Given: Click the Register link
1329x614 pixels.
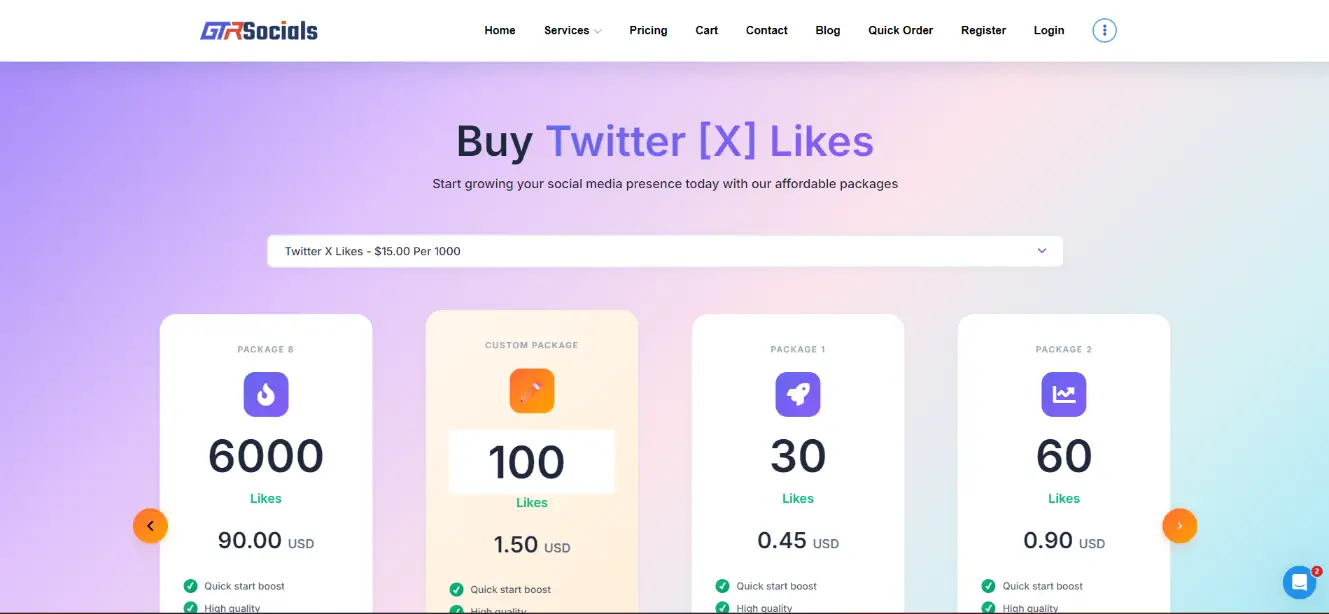Looking at the screenshot, I should [983, 30].
